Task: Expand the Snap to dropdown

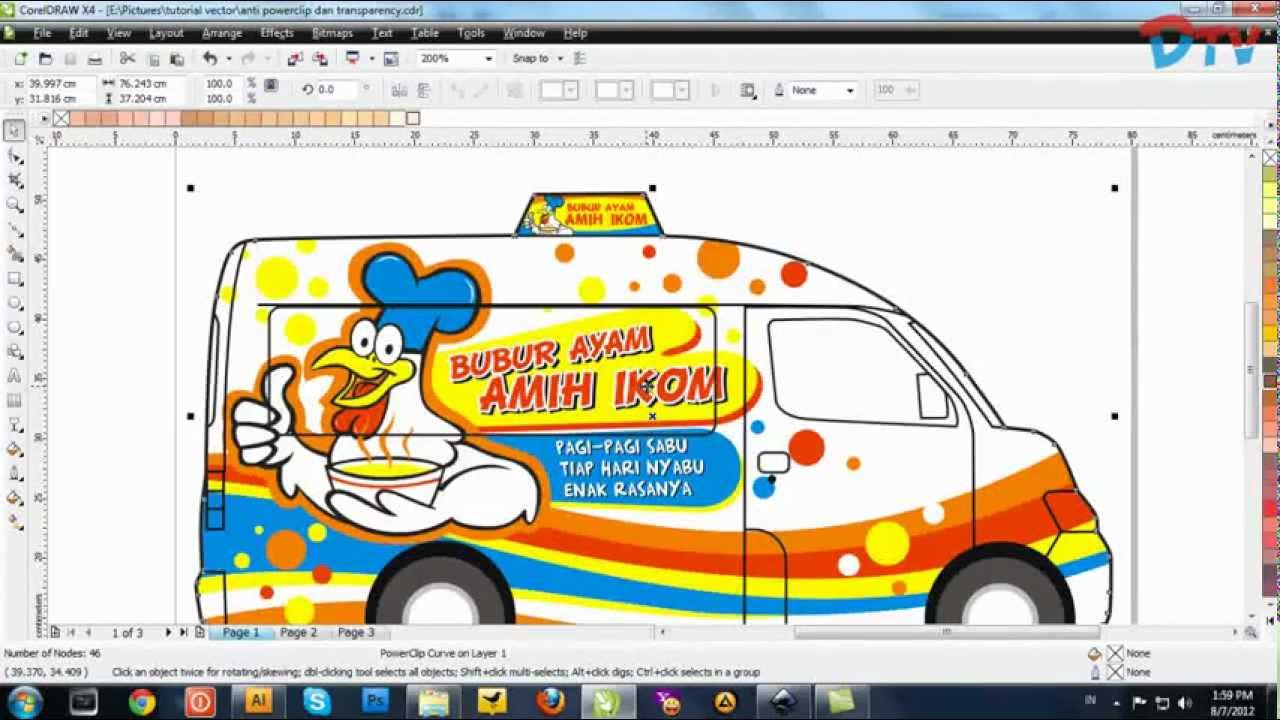Action: point(560,59)
